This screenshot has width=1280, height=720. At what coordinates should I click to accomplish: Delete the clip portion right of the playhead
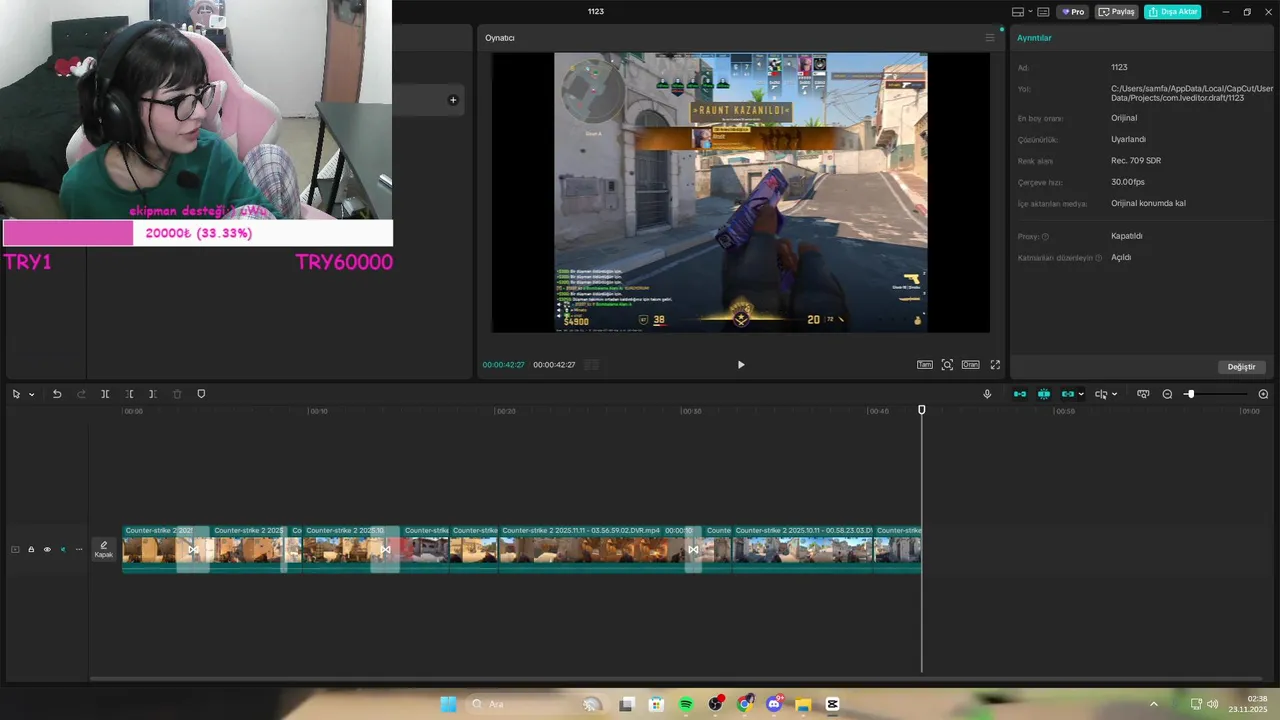pyautogui.click(x=152, y=394)
